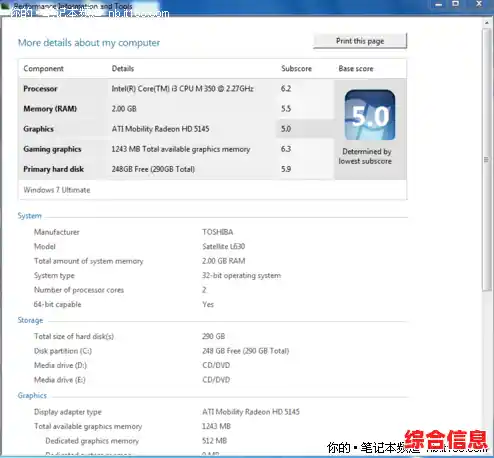Select the Memory (RAM) row label
The image size is (494, 458).
coord(50,109)
